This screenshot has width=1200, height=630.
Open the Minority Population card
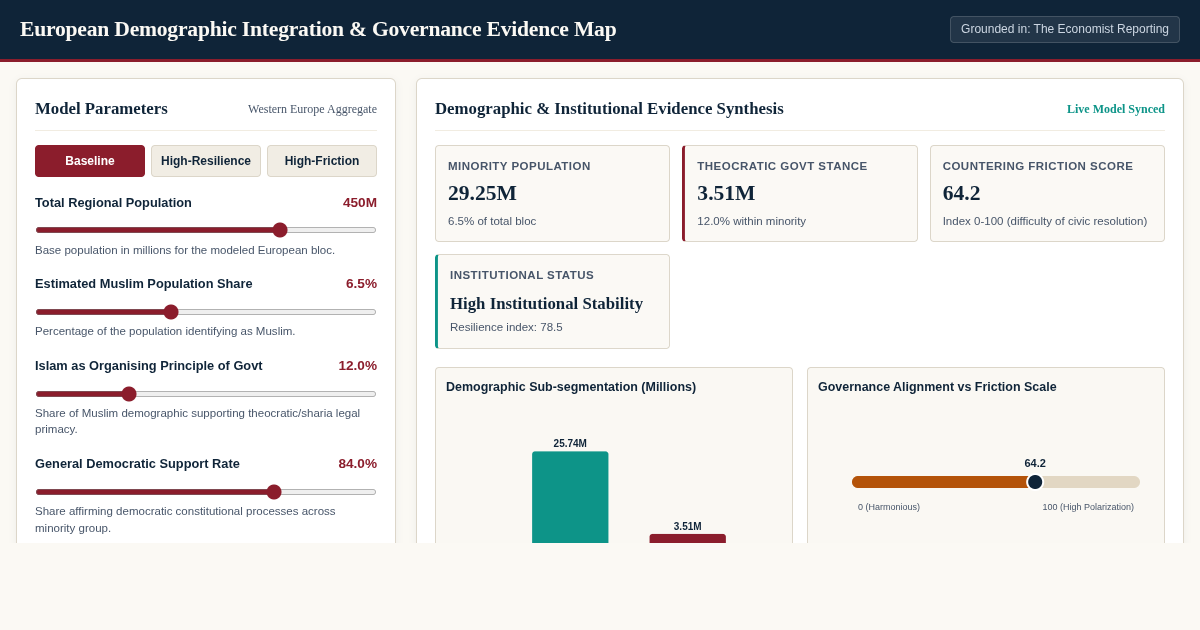(x=552, y=193)
